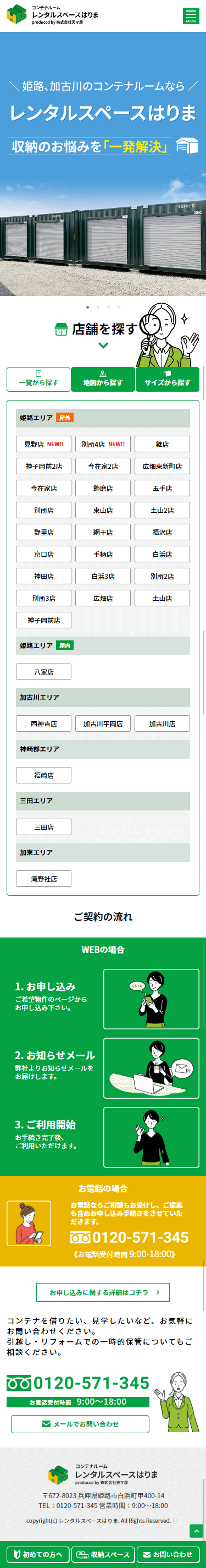Image resolution: width=206 pixels, height=1568 pixels.
Task: Click the back-to-top arrow icon
Action: [196, 1531]
